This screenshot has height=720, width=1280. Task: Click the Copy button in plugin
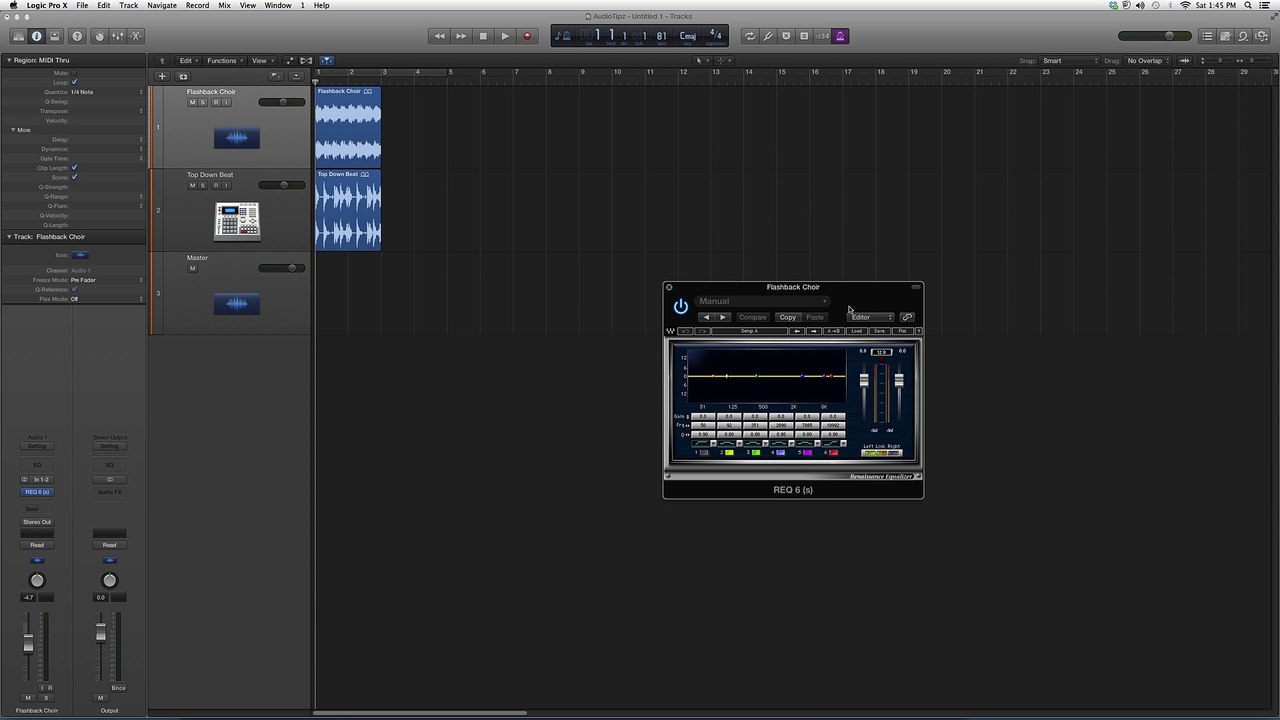(788, 317)
